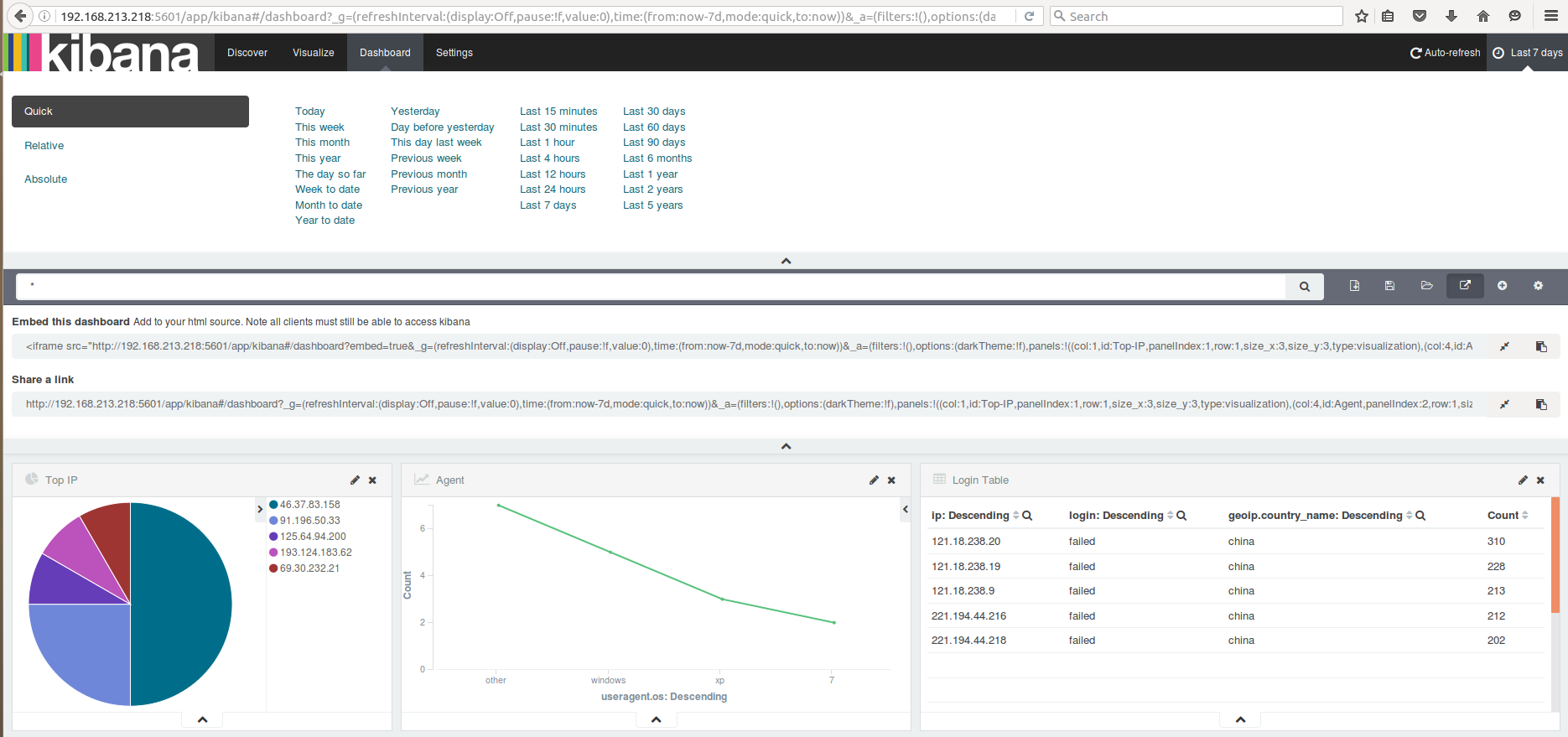Toggle the Top IP legend arrow
1568x737 pixels.
coord(260,509)
